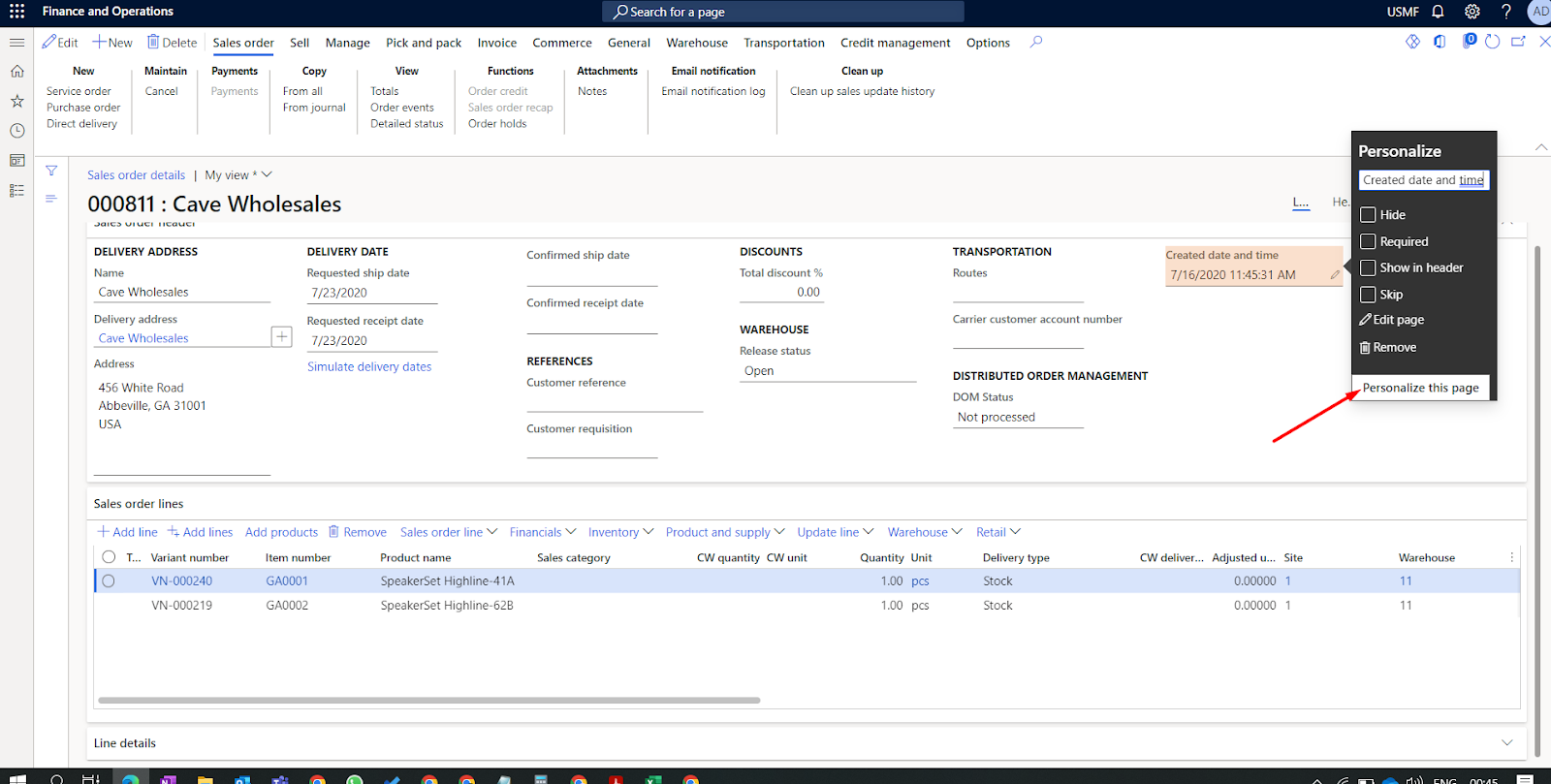Create a New record with plus
This screenshot has width=1551, height=784.
pyautogui.click(x=112, y=43)
